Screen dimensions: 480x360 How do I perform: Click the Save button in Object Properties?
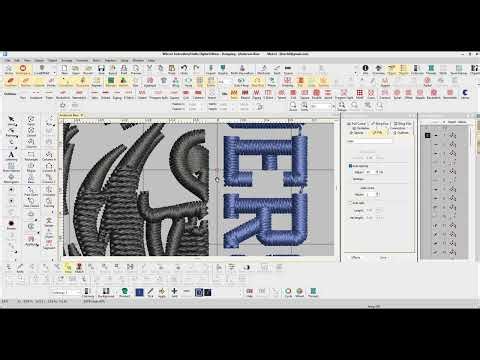383,258
